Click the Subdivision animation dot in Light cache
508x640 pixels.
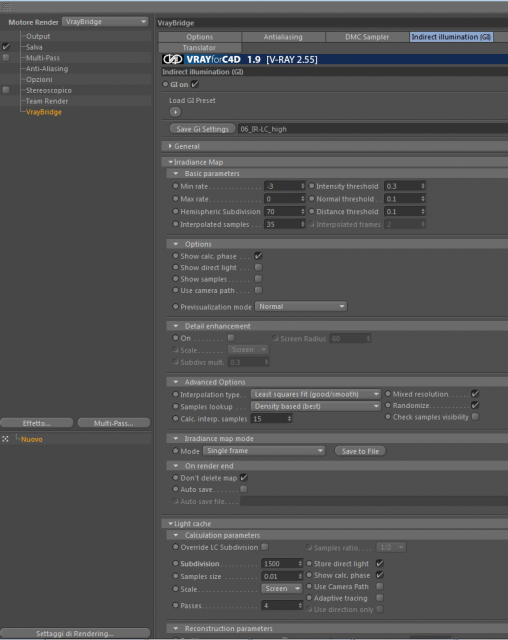pos(175,563)
